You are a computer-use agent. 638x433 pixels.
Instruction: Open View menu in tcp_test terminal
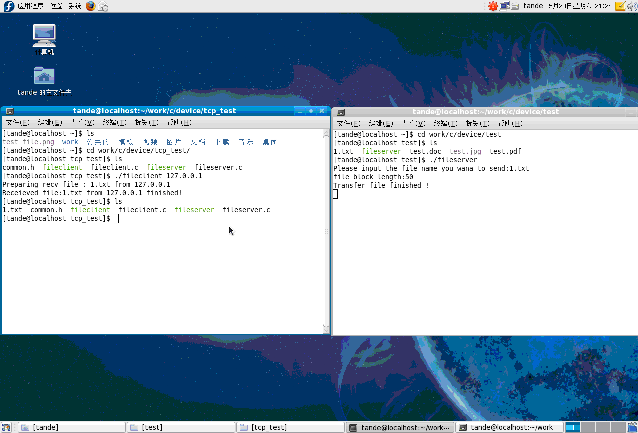click(83, 122)
